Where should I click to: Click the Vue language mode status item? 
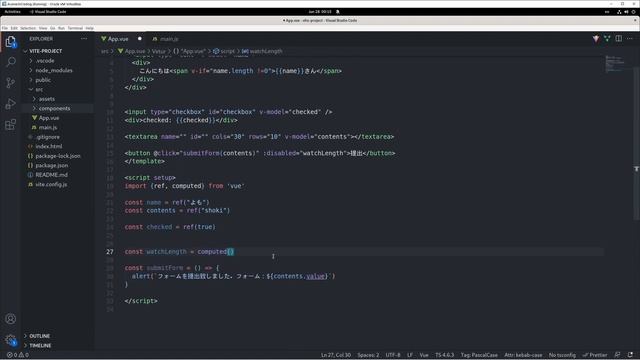coord(424,355)
